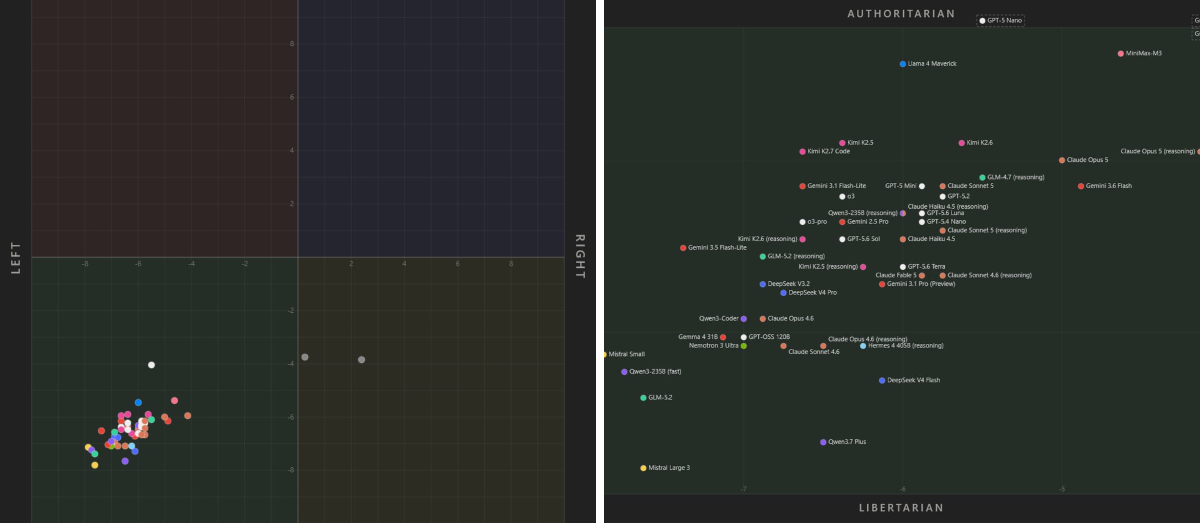Select the DeepSeek V3.2 data point

762,284
